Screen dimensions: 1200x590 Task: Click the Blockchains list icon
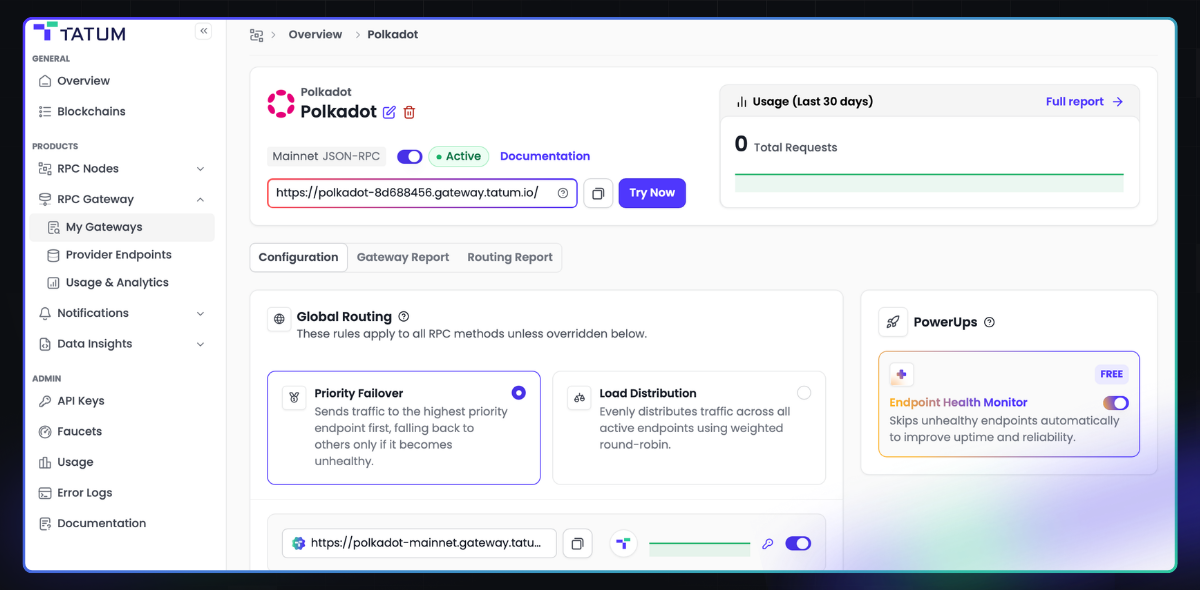coord(45,112)
